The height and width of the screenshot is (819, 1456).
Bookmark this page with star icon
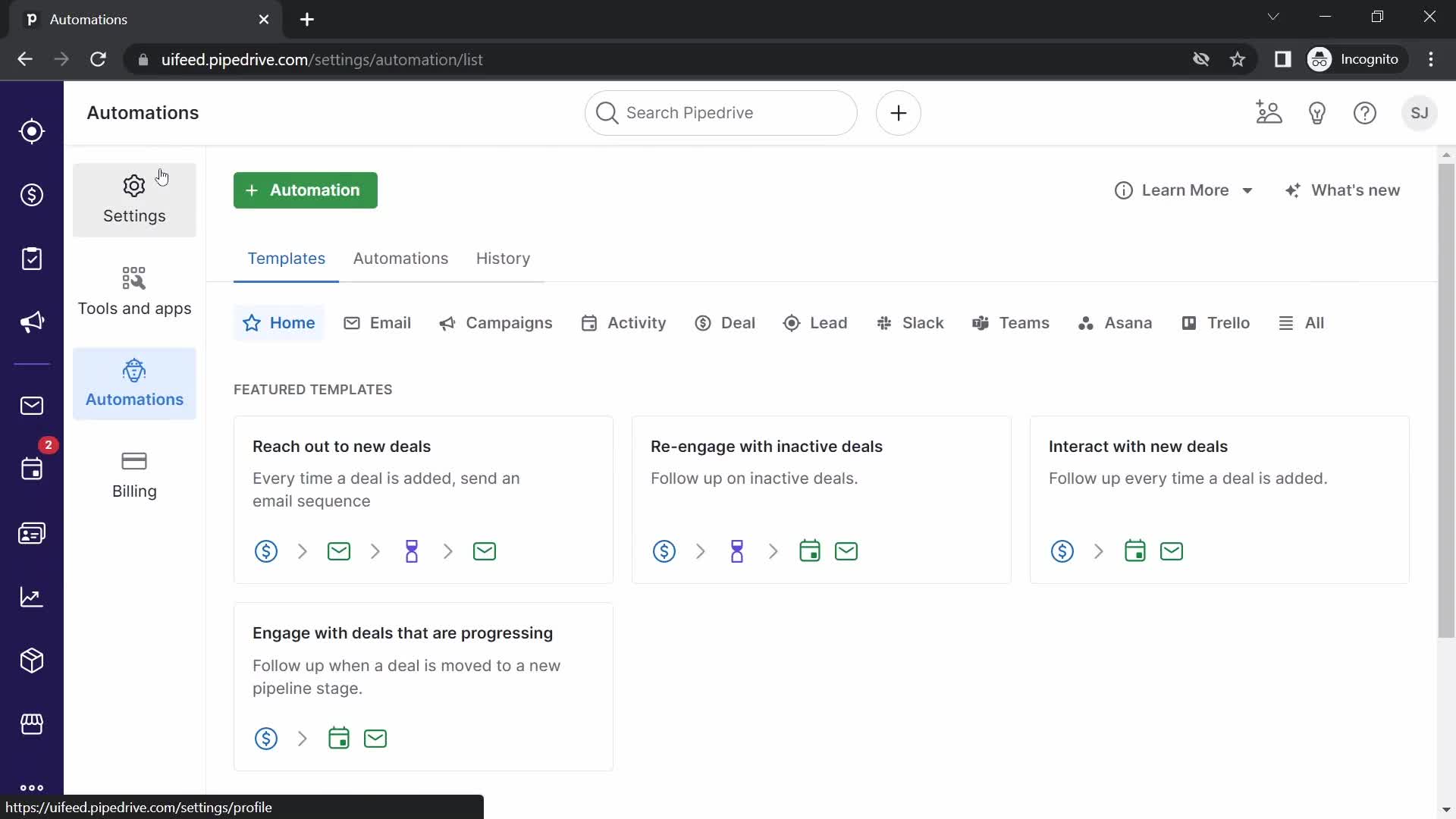tap(1238, 59)
